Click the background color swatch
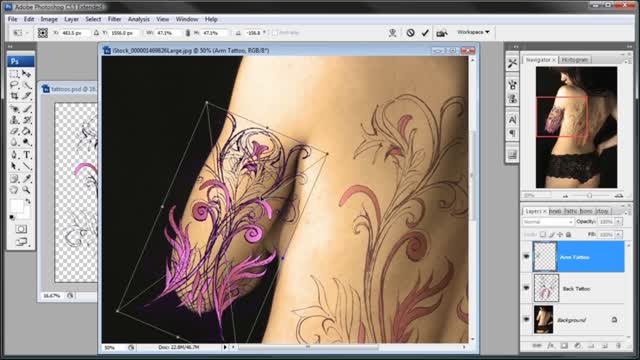640x360 pixels. (x=27, y=212)
